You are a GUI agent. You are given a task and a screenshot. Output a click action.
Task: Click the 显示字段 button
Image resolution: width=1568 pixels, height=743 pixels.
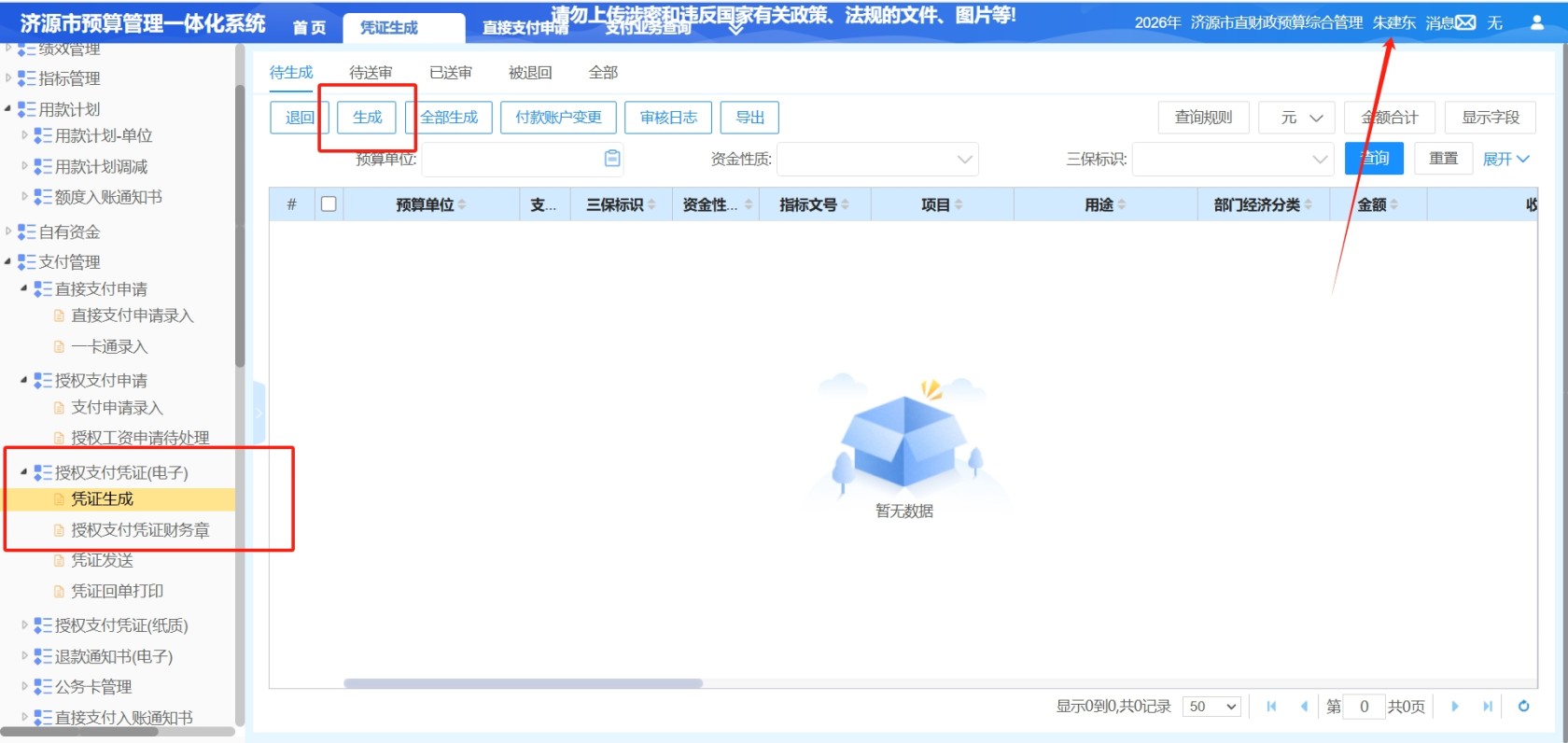(1490, 118)
